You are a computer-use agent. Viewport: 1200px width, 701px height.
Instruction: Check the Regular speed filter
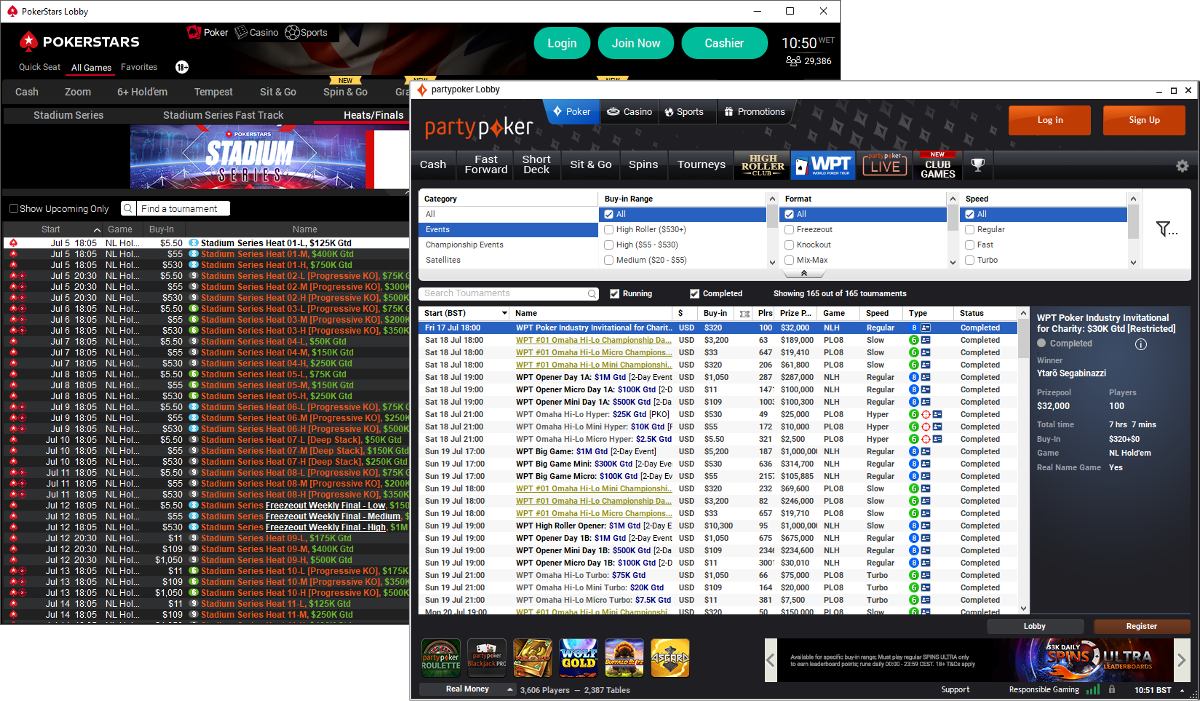coord(969,229)
